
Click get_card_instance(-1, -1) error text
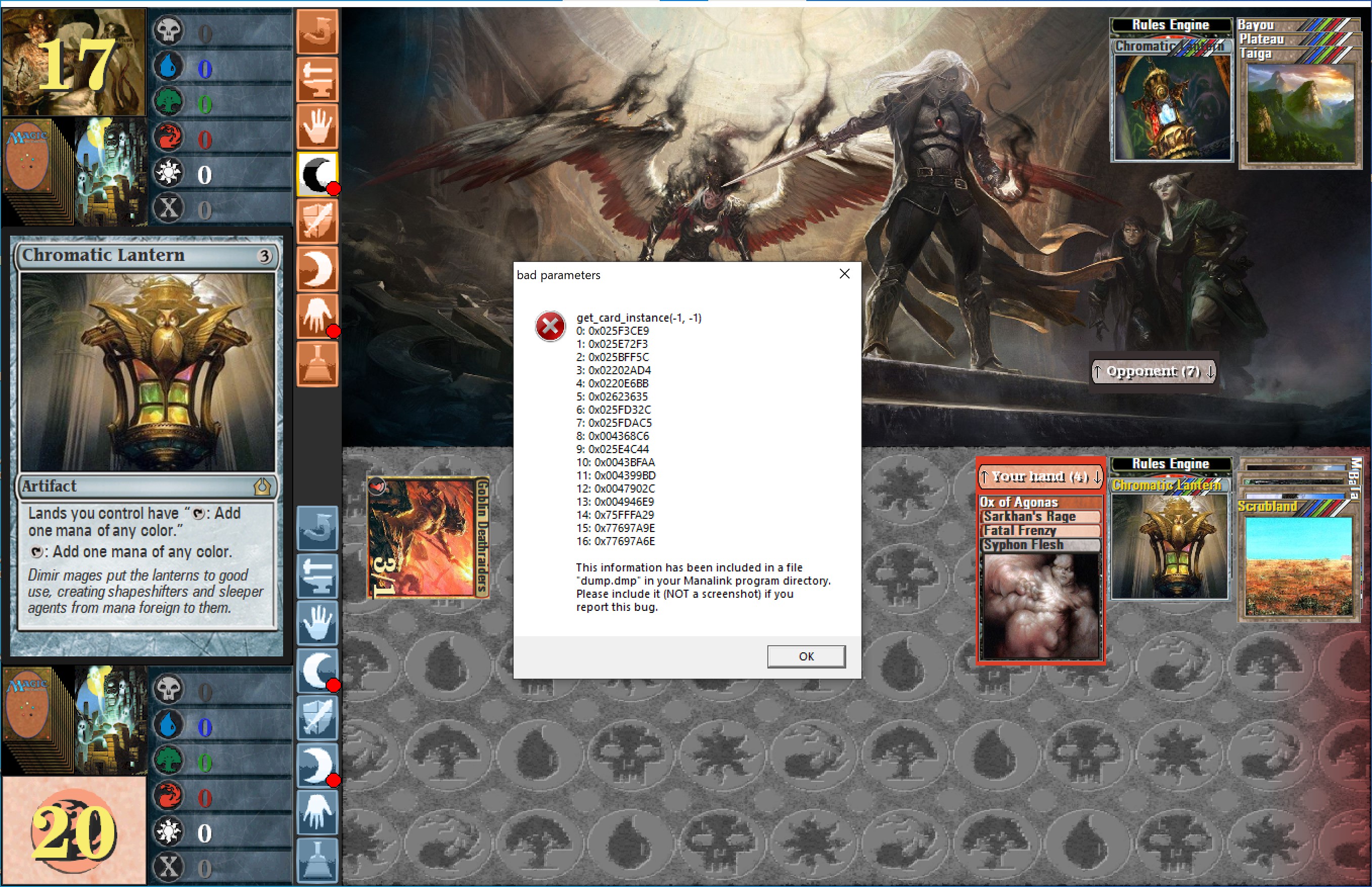pyautogui.click(x=638, y=318)
